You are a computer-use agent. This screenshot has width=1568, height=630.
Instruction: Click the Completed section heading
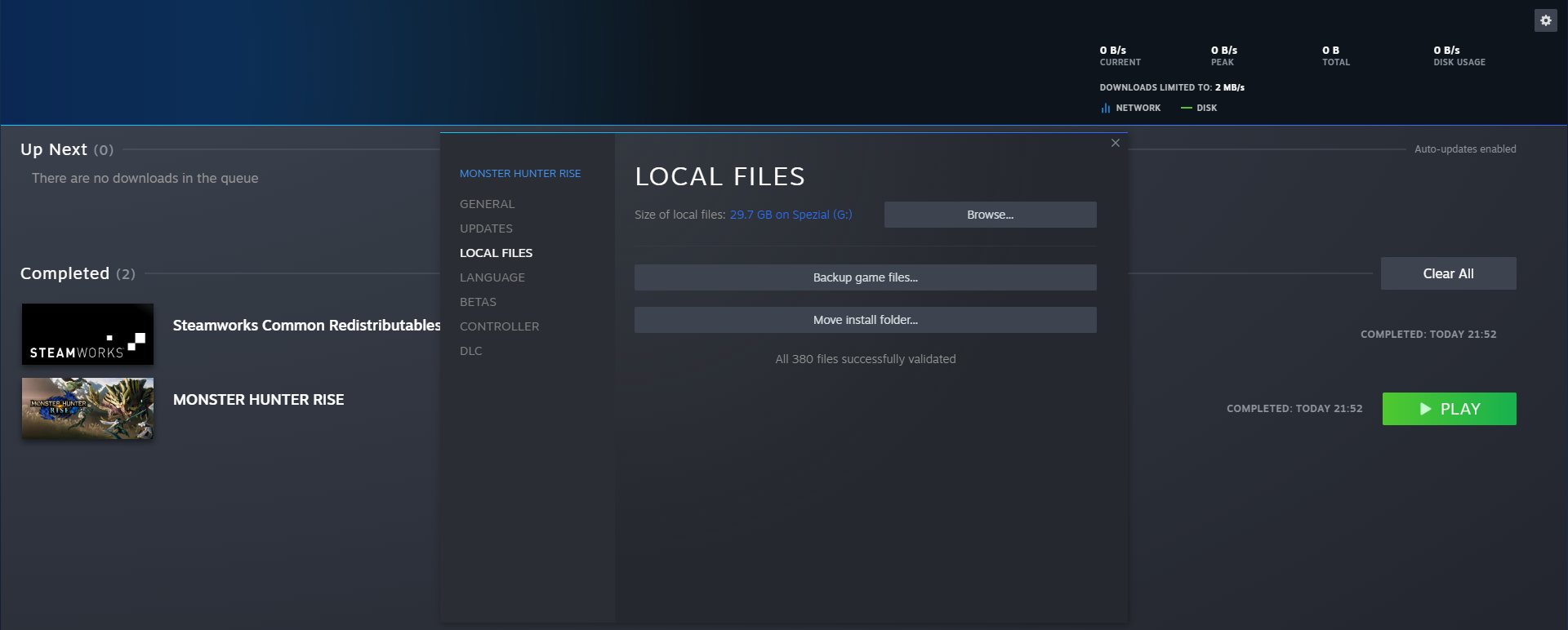click(x=65, y=273)
